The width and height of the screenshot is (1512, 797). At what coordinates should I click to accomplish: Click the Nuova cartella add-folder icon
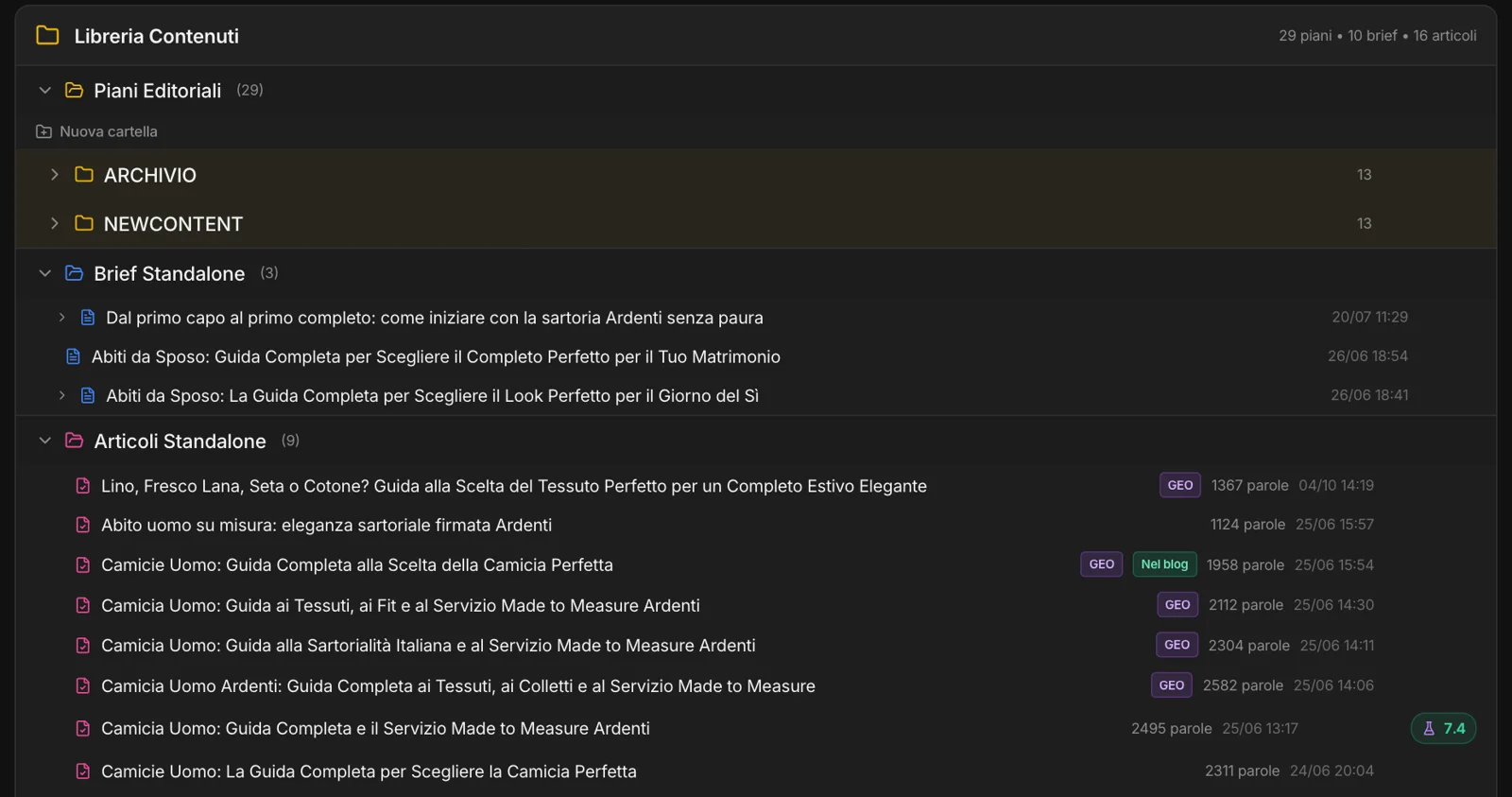pos(43,131)
